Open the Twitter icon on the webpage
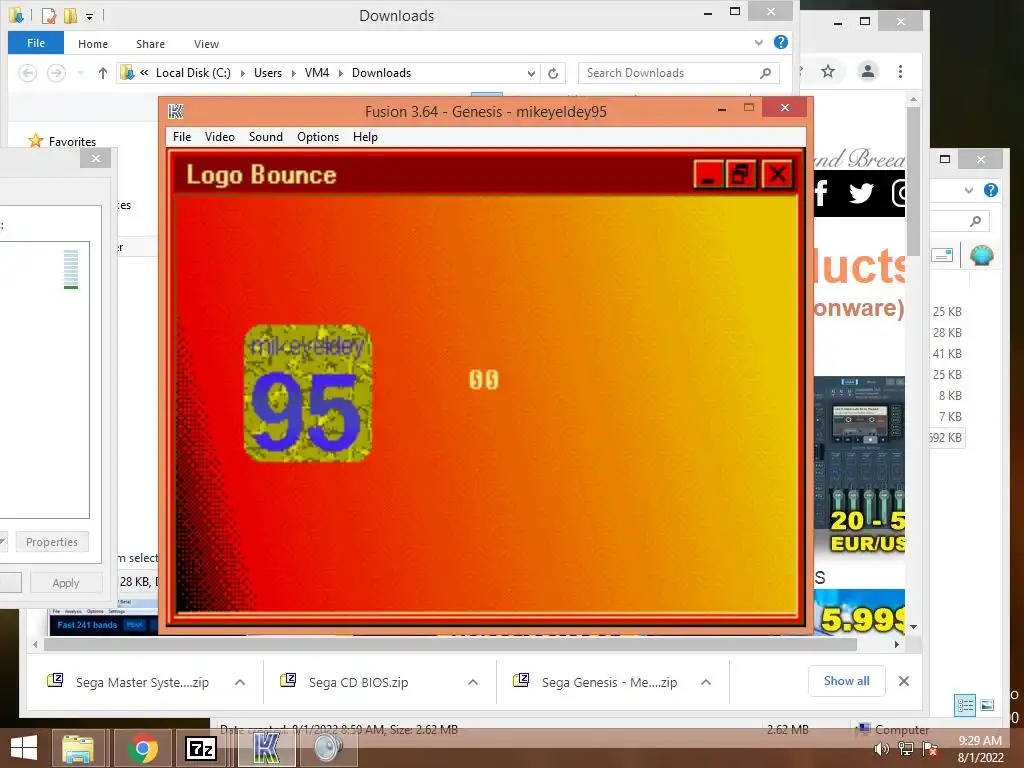The width and height of the screenshot is (1024, 768). point(861,193)
